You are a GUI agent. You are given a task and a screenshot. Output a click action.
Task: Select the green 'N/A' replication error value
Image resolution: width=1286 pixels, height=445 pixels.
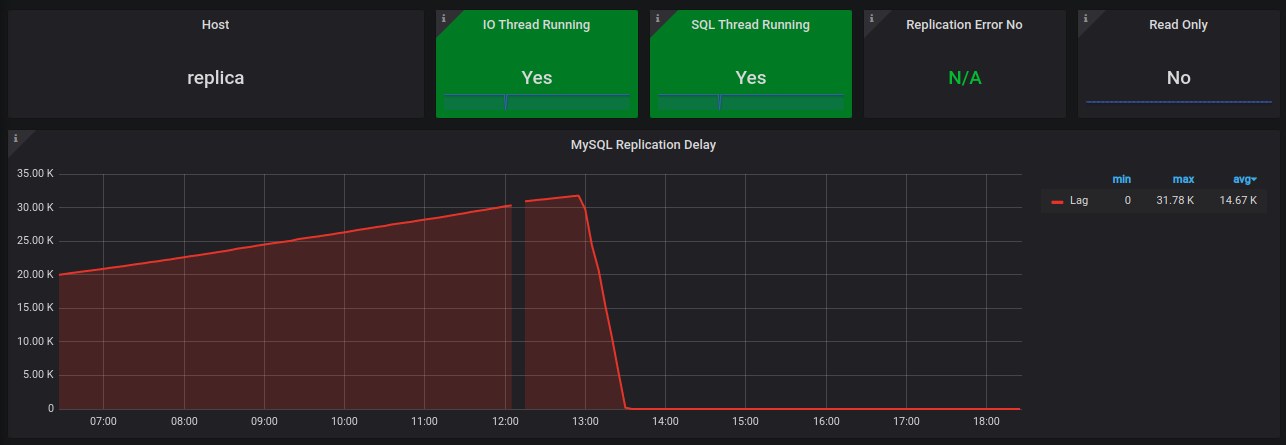[x=964, y=78]
